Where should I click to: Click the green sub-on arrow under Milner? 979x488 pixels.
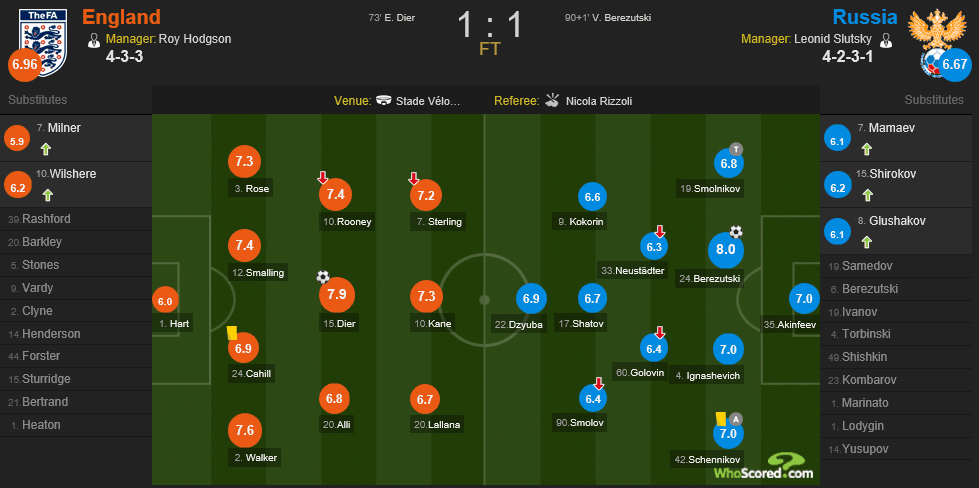click(47, 149)
